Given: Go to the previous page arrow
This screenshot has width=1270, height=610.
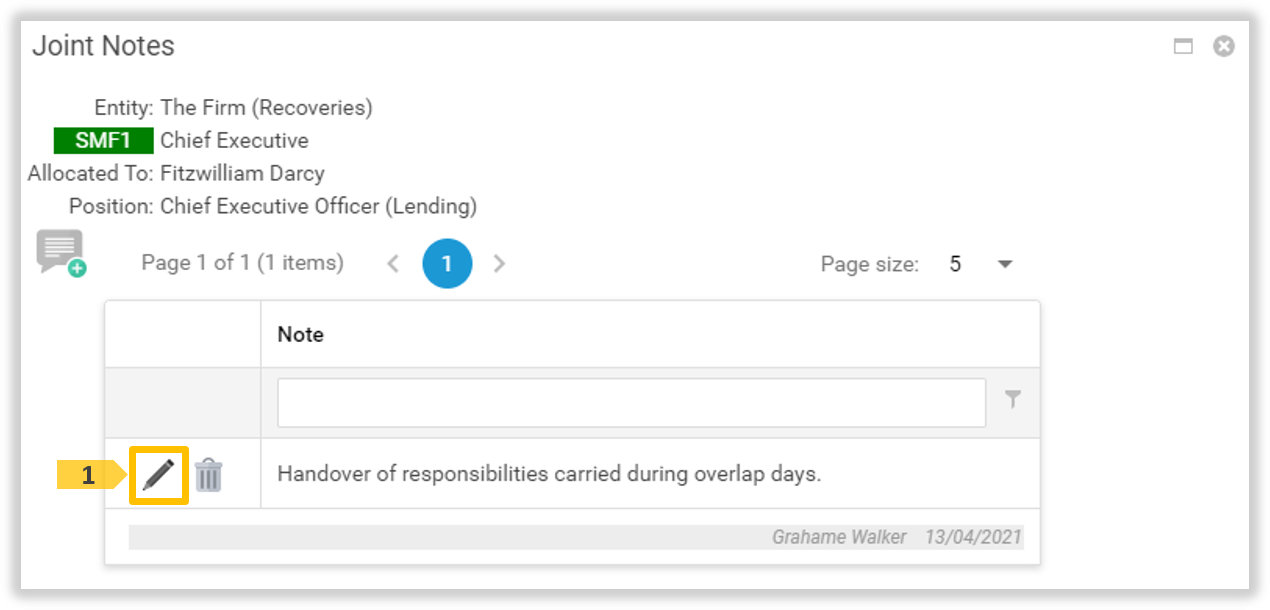Looking at the screenshot, I should 393,264.
